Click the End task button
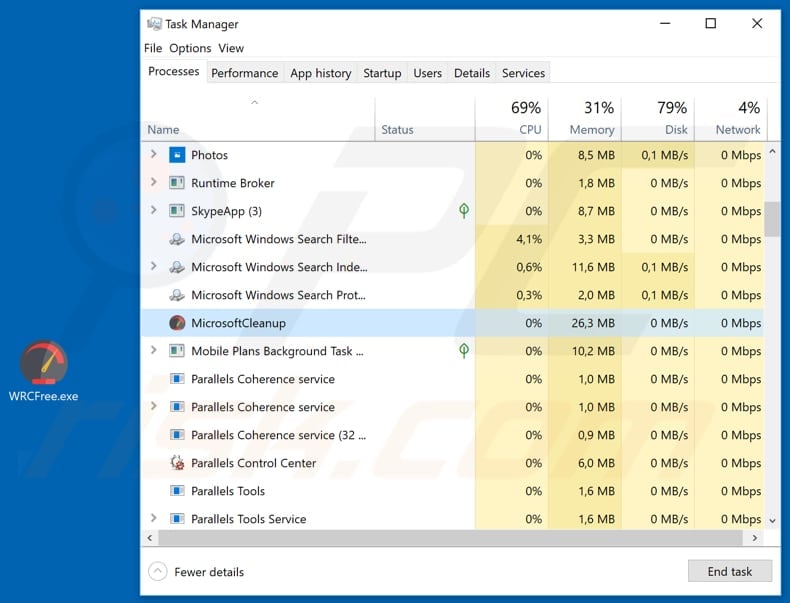 [730, 571]
